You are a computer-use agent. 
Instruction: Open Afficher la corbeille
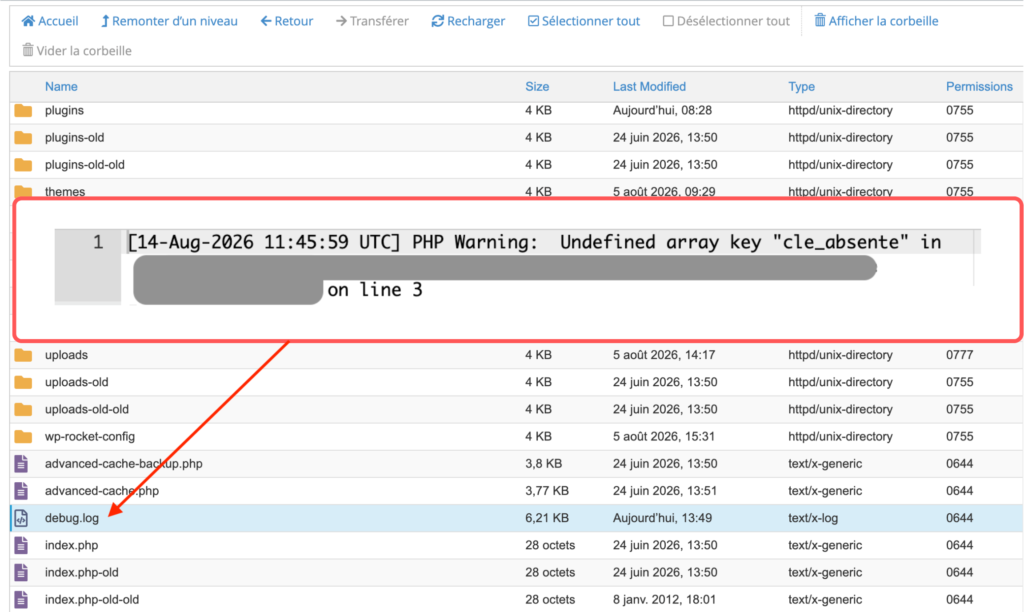coord(876,21)
